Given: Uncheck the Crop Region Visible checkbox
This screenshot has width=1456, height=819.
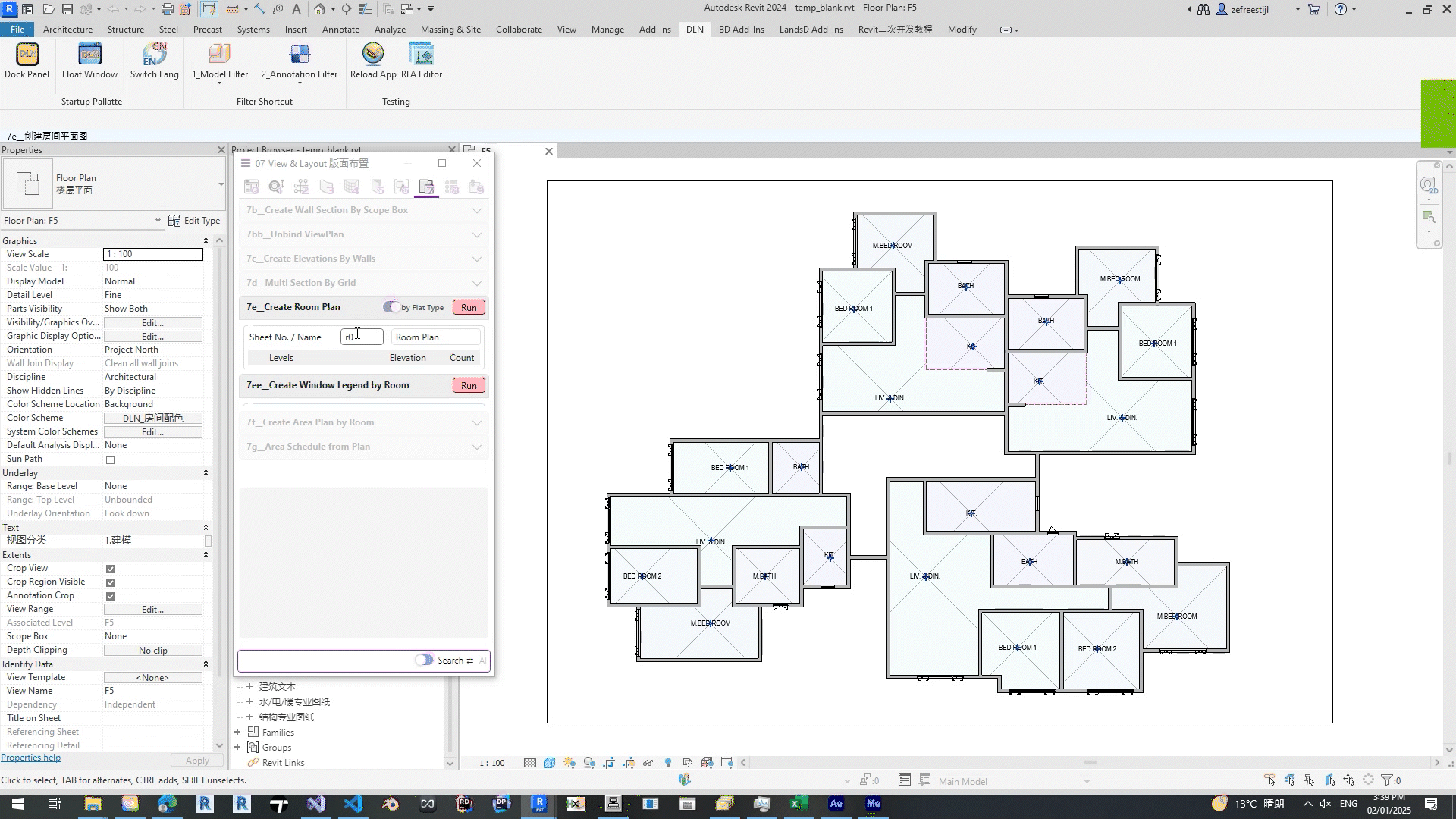Looking at the screenshot, I should [111, 582].
